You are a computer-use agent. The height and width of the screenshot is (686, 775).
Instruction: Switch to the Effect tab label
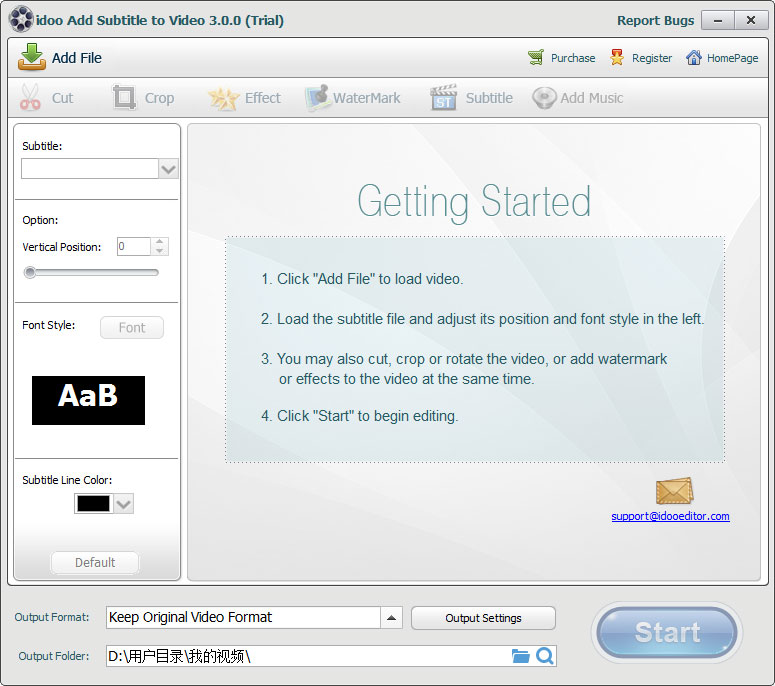click(x=263, y=98)
